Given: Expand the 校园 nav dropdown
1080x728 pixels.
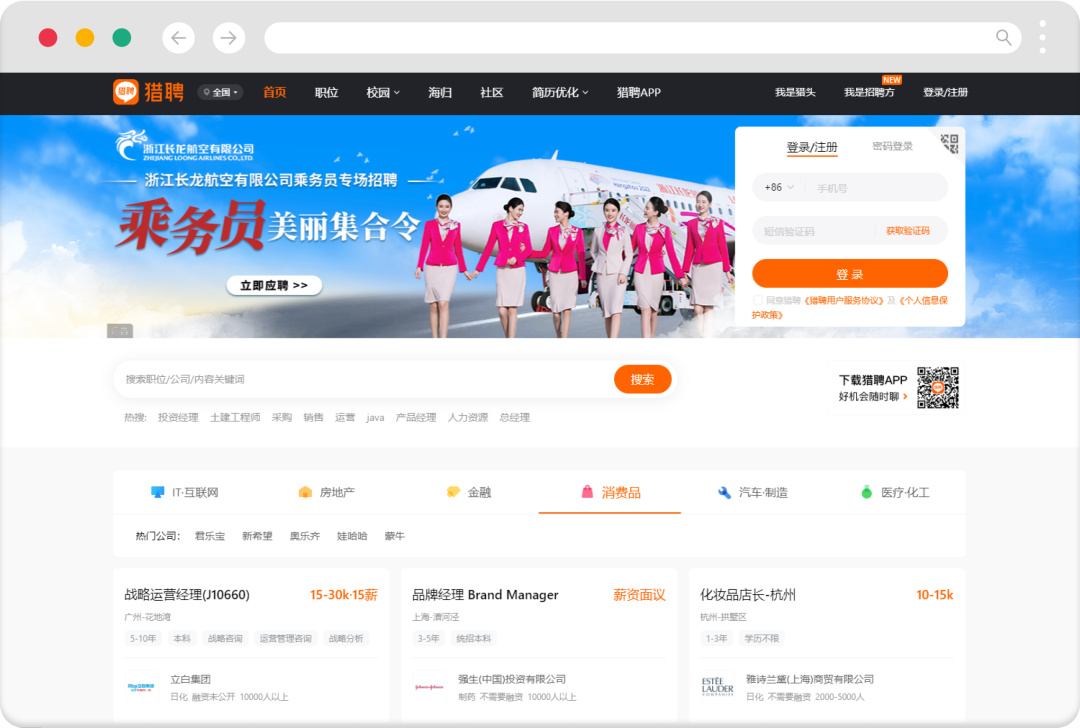Looking at the screenshot, I should (x=383, y=92).
